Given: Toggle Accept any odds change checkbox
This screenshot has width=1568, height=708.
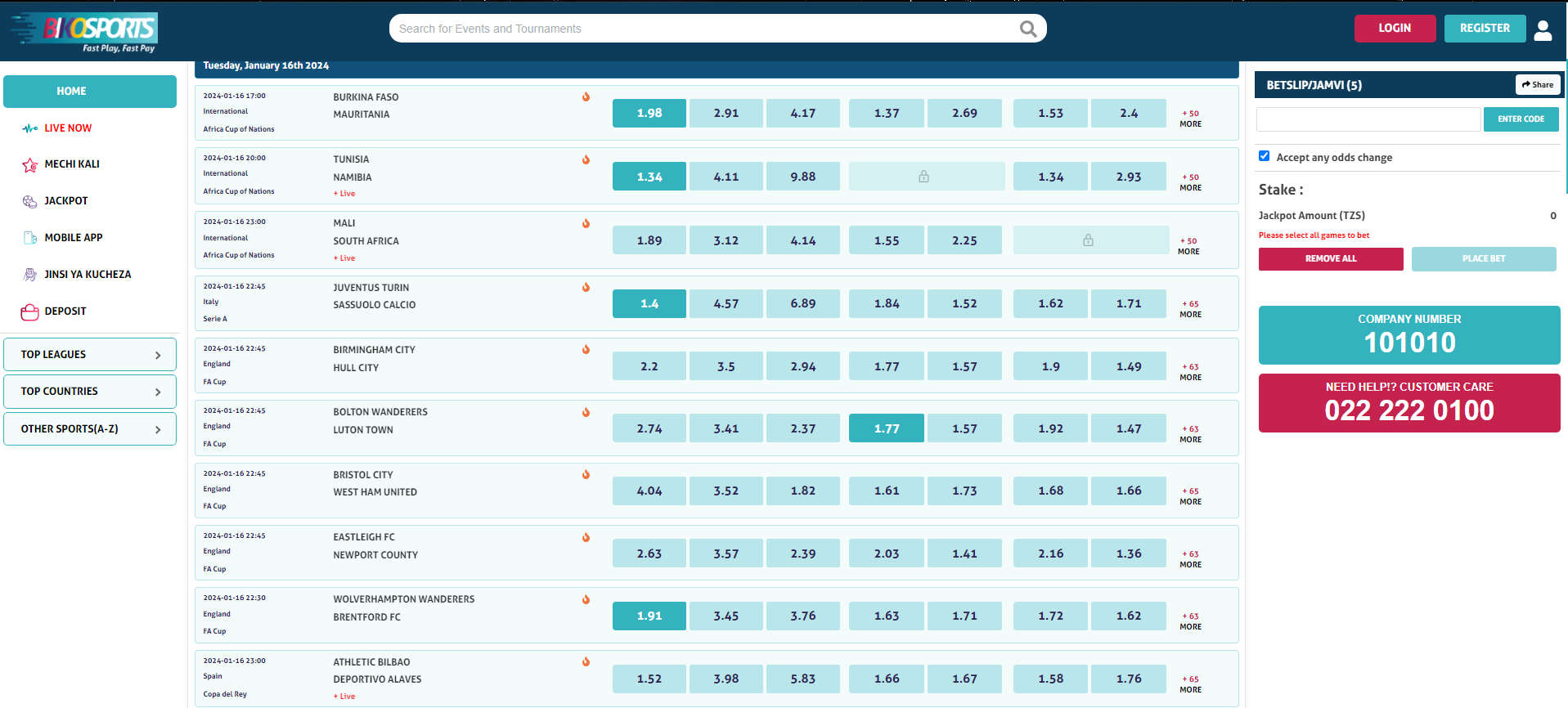Looking at the screenshot, I should click(1265, 156).
